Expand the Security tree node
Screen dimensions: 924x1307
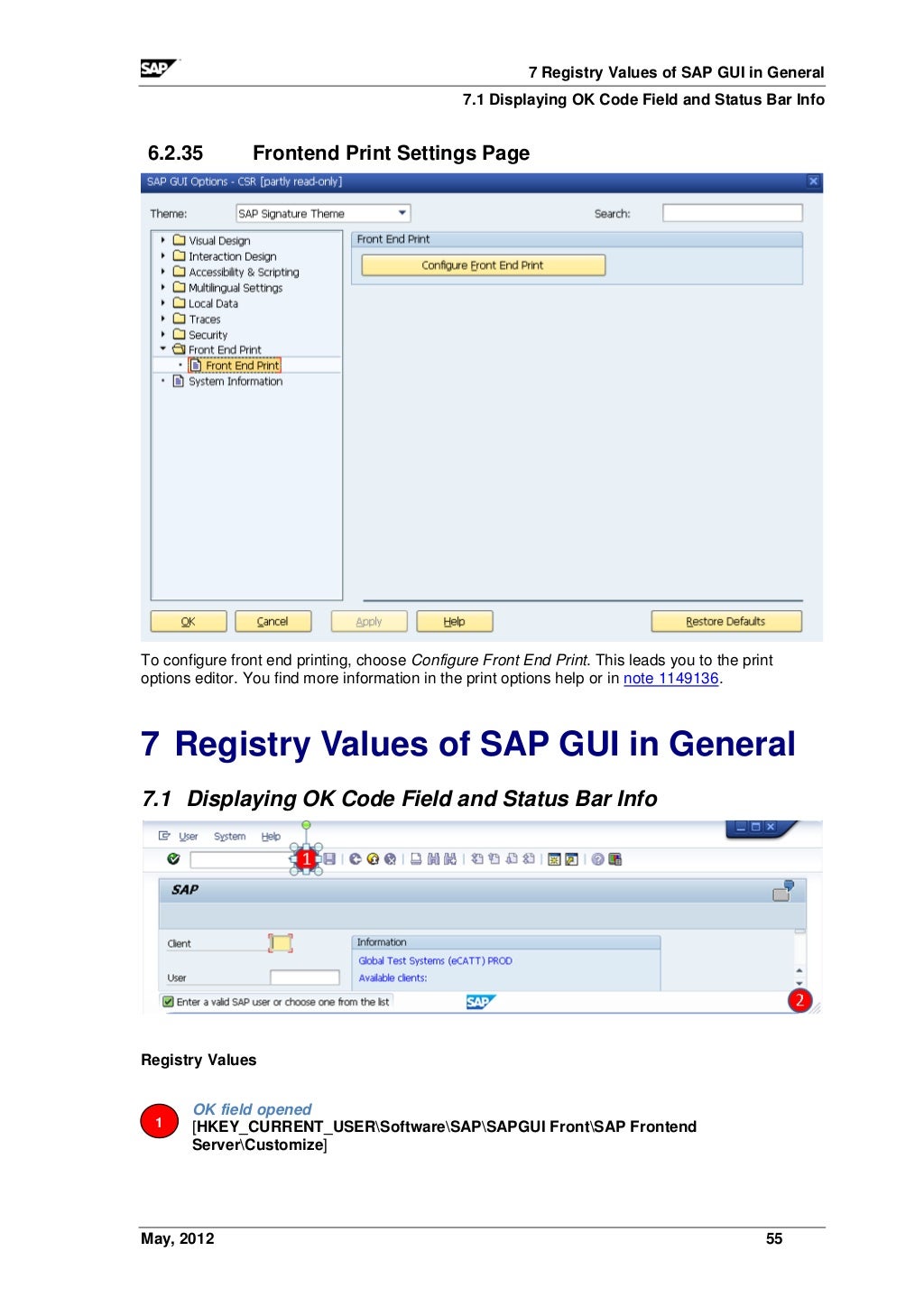[163, 334]
